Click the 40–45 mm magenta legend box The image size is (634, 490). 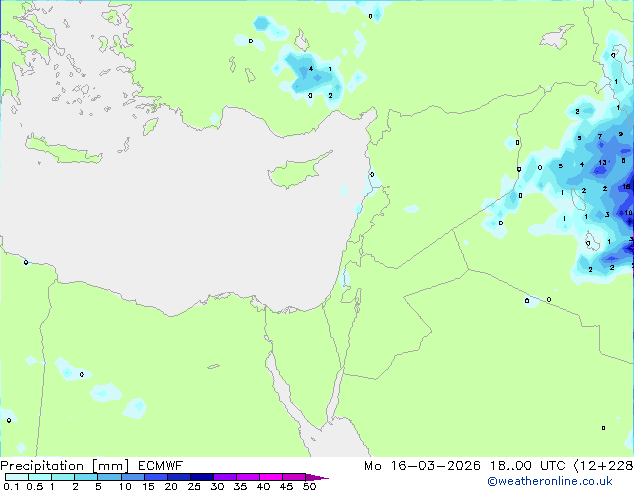coord(271,477)
